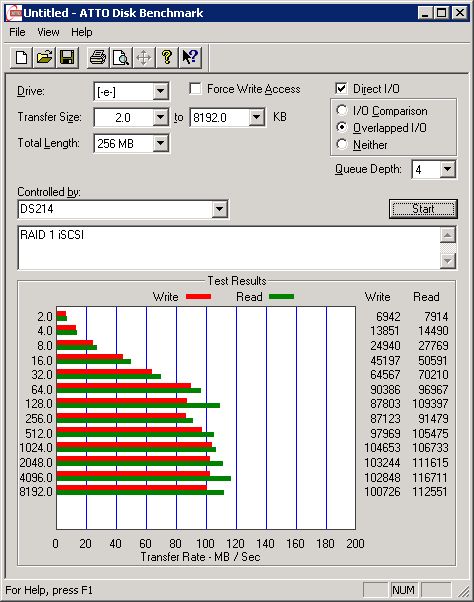The width and height of the screenshot is (474, 602).
Task: Click the yellow question mark About icon
Action: 167,58
